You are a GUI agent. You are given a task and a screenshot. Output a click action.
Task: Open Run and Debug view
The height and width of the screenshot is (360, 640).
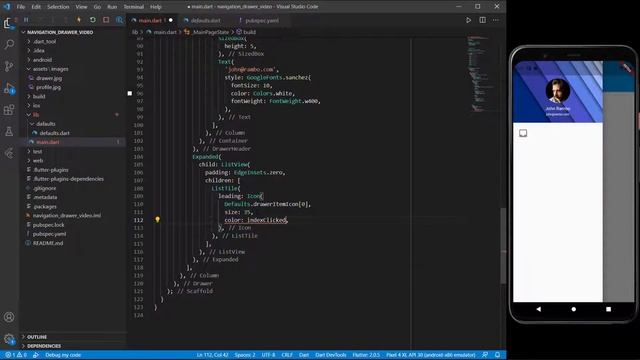[x=9, y=88]
